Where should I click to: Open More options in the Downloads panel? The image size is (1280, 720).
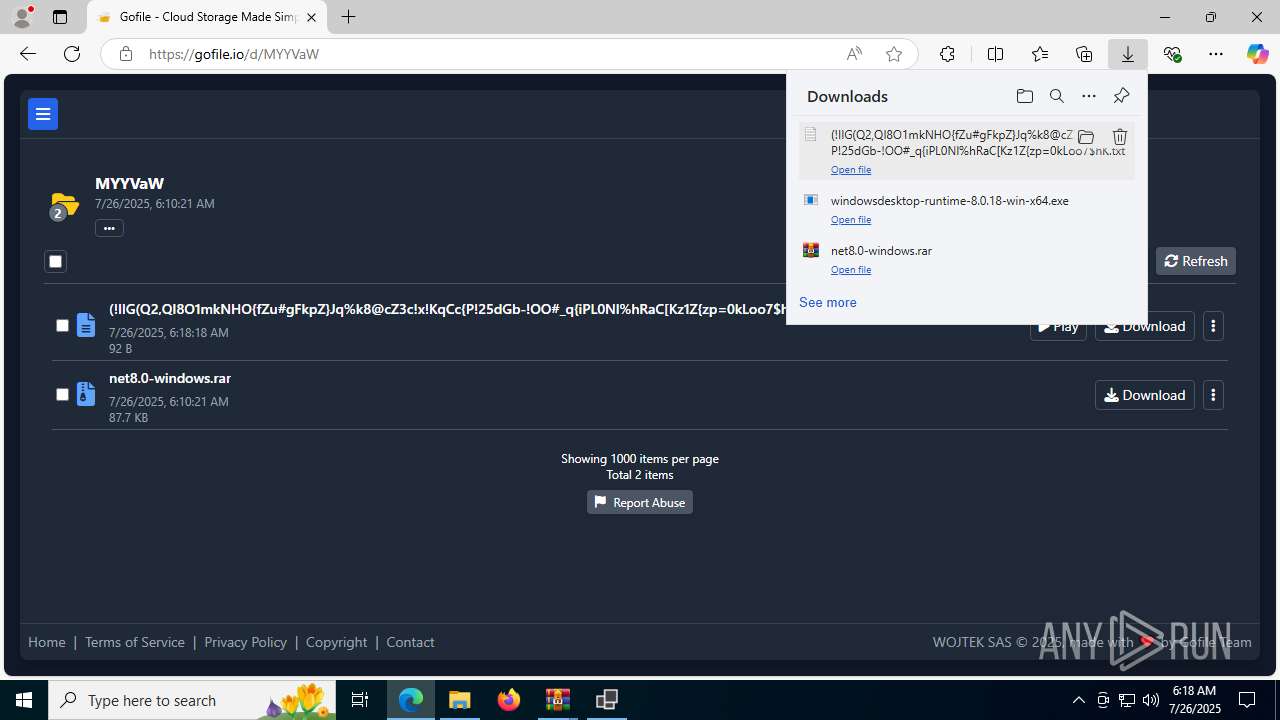pos(1089,96)
